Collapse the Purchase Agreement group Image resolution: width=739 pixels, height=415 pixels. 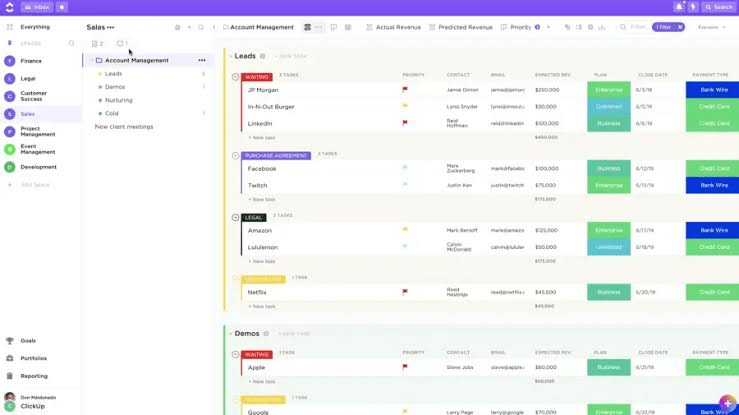point(236,155)
